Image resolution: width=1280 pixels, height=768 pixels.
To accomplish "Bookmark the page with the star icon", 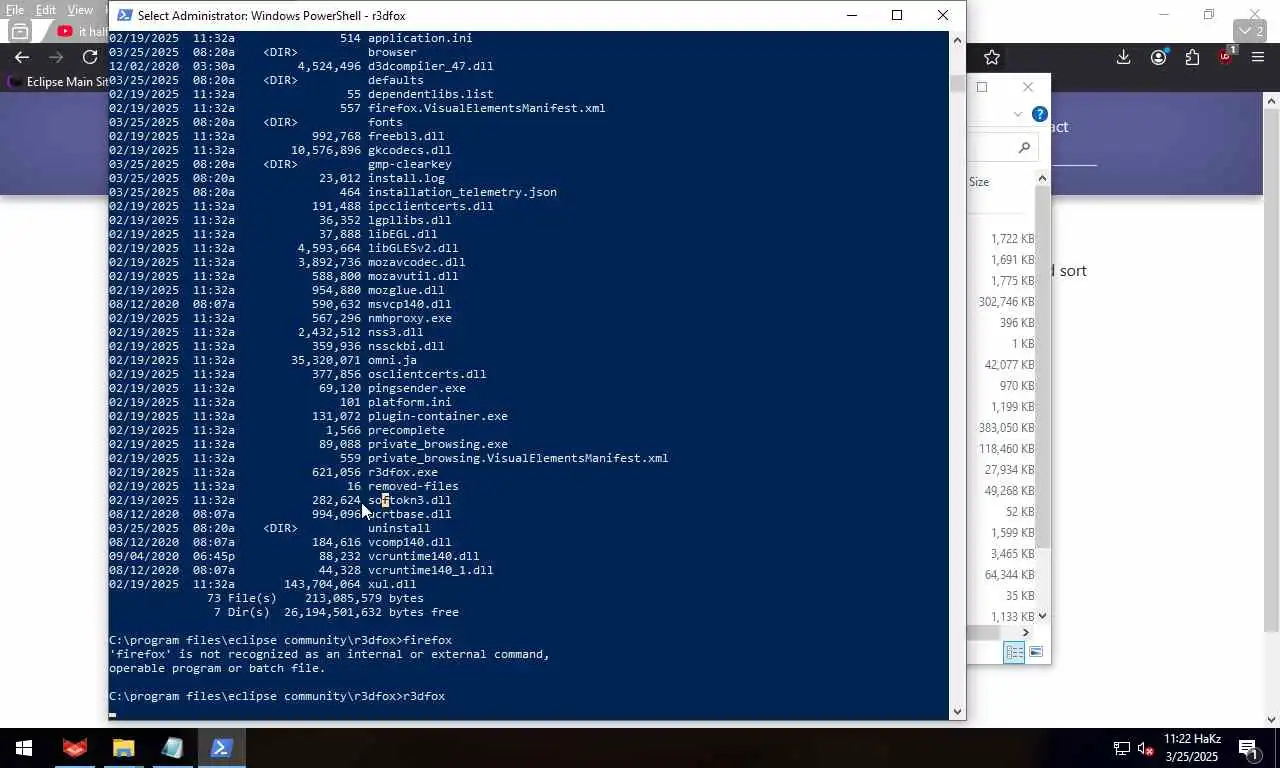I will point(991,57).
